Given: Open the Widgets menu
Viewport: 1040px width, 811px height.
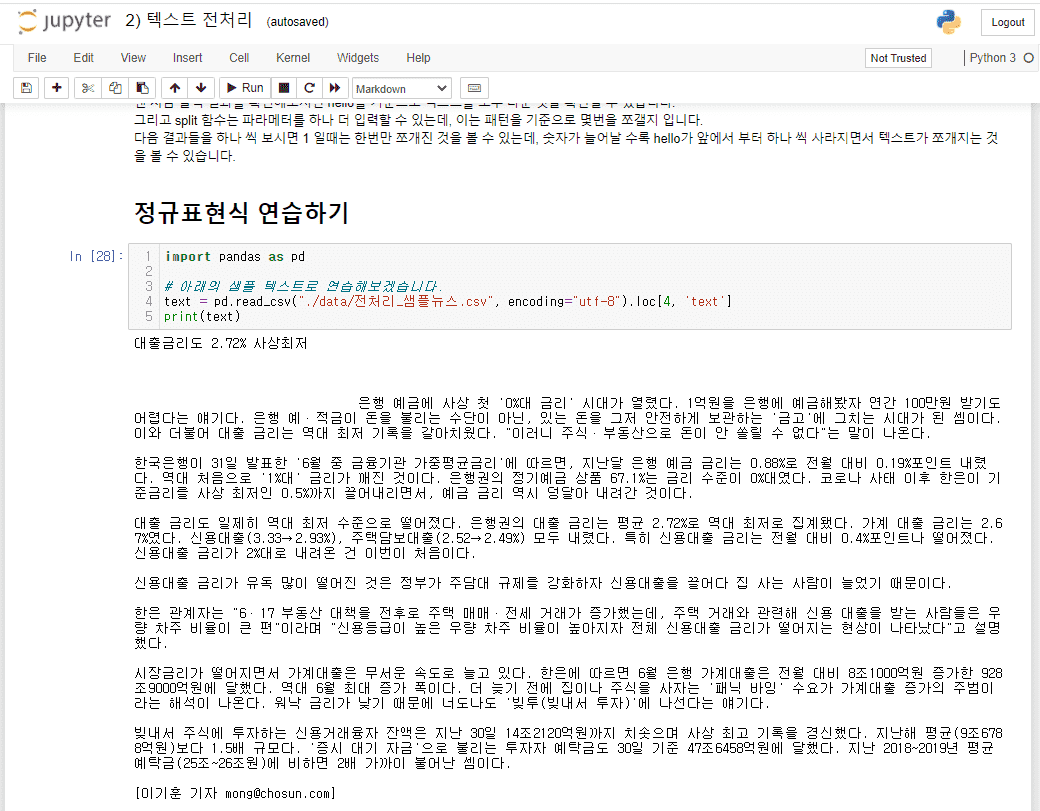Looking at the screenshot, I should [x=358, y=58].
